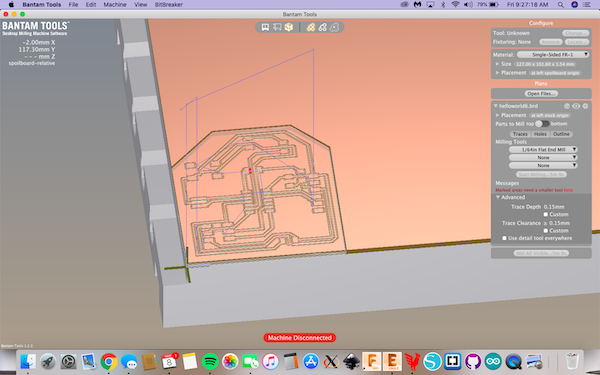Enable Custom checkbox under Trace Depth
Viewport: 600px width, 375px height.
pos(546,214)
